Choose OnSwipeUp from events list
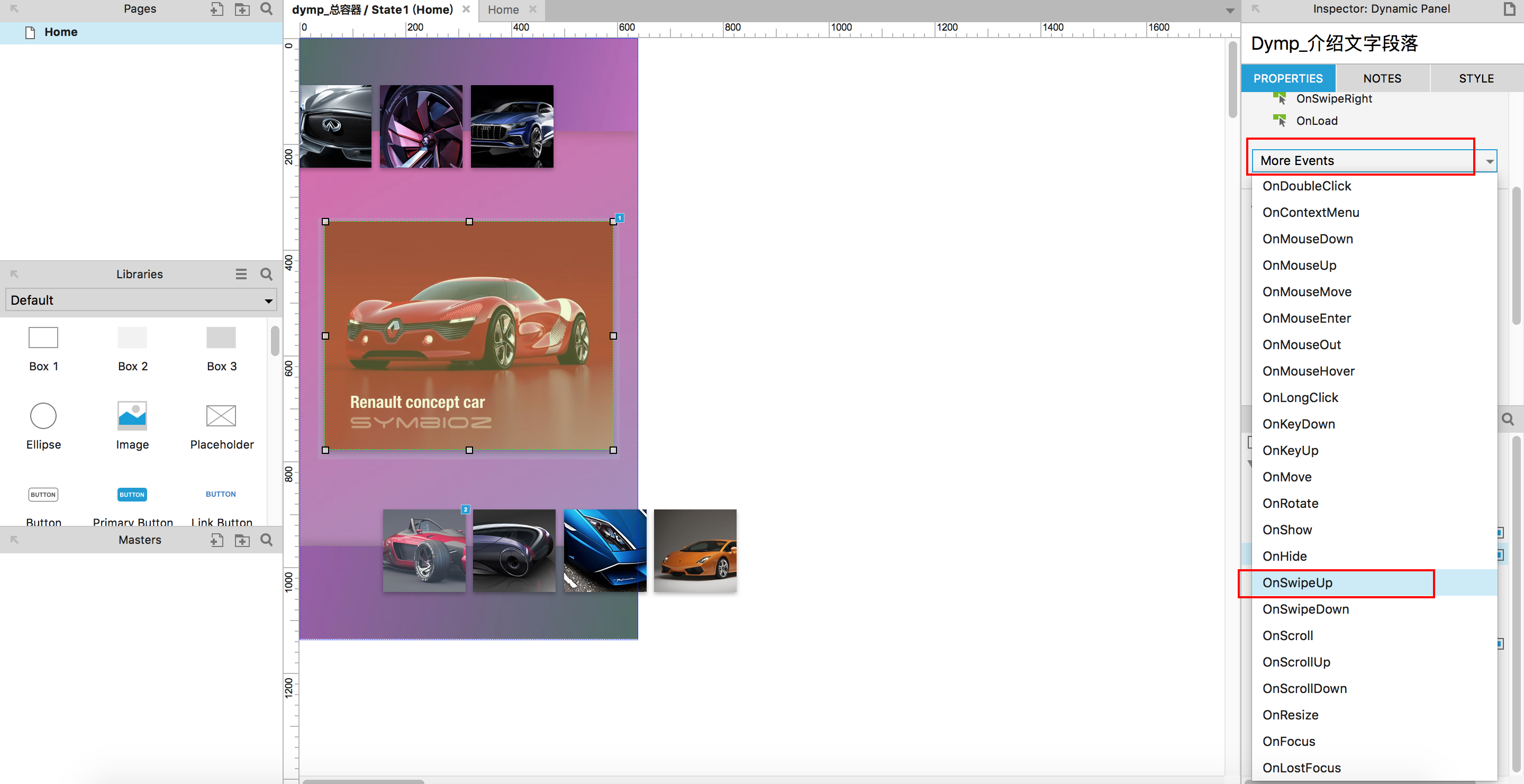Viewport: 1524px width, 784px height. 1298,582
